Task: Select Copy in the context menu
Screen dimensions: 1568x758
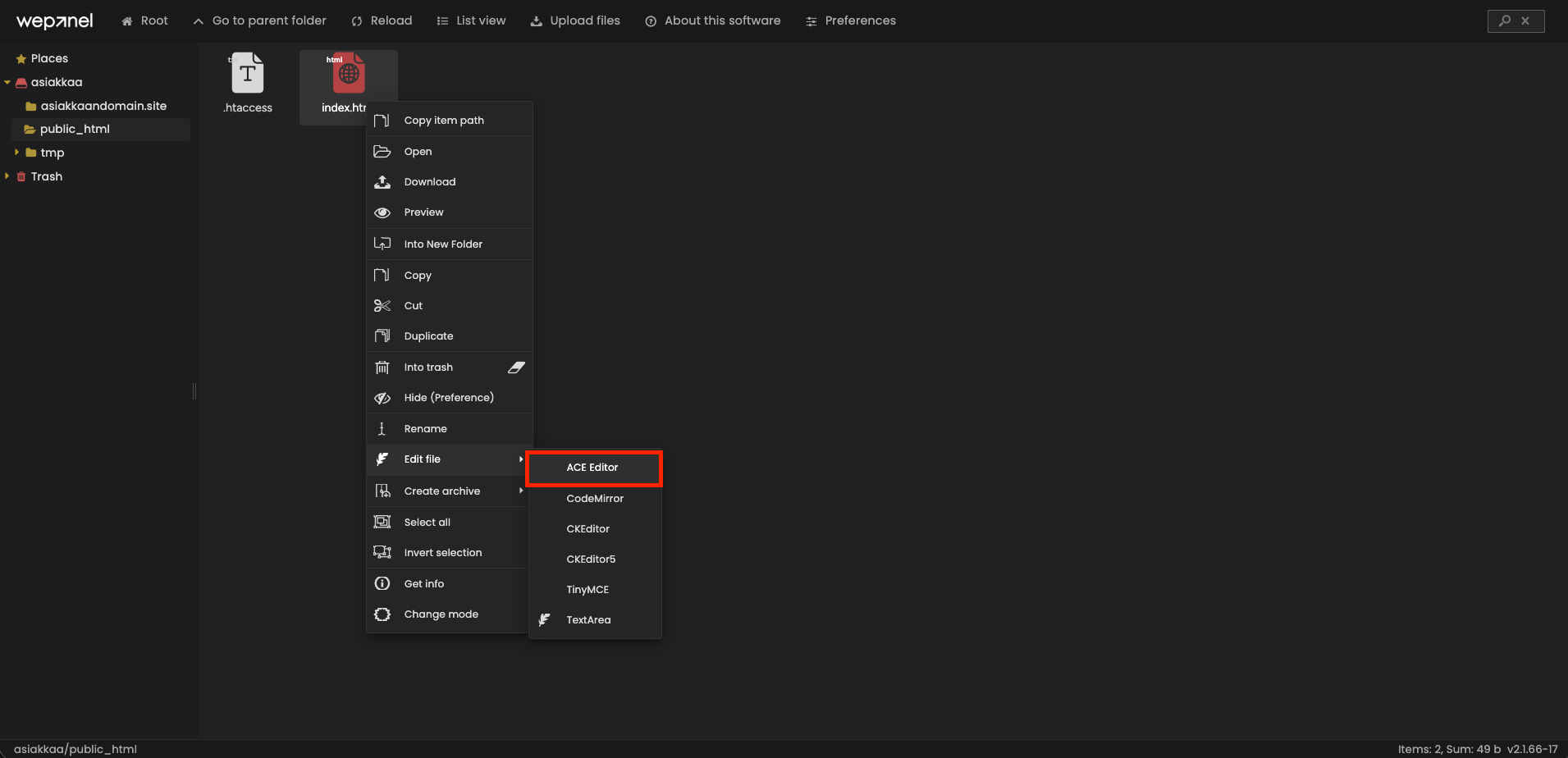Action: tap(449, 276)
